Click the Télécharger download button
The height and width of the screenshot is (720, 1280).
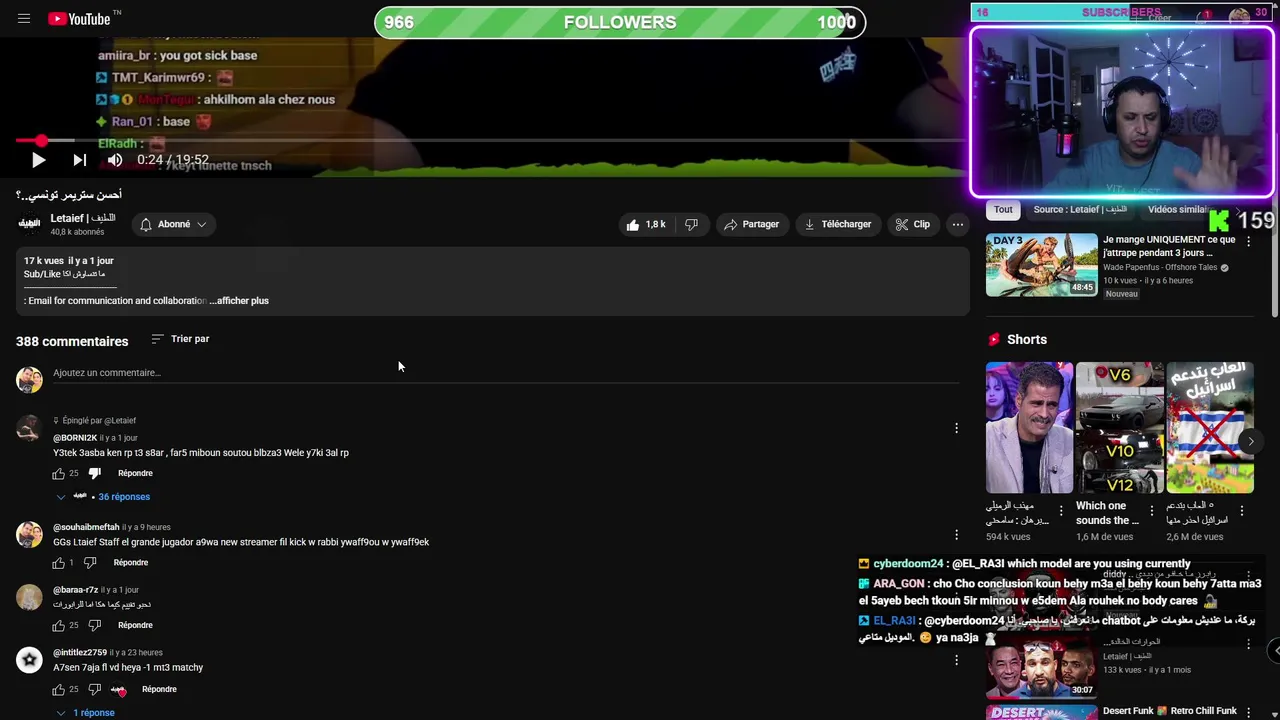pyautogui.click(x=838, y=224)
